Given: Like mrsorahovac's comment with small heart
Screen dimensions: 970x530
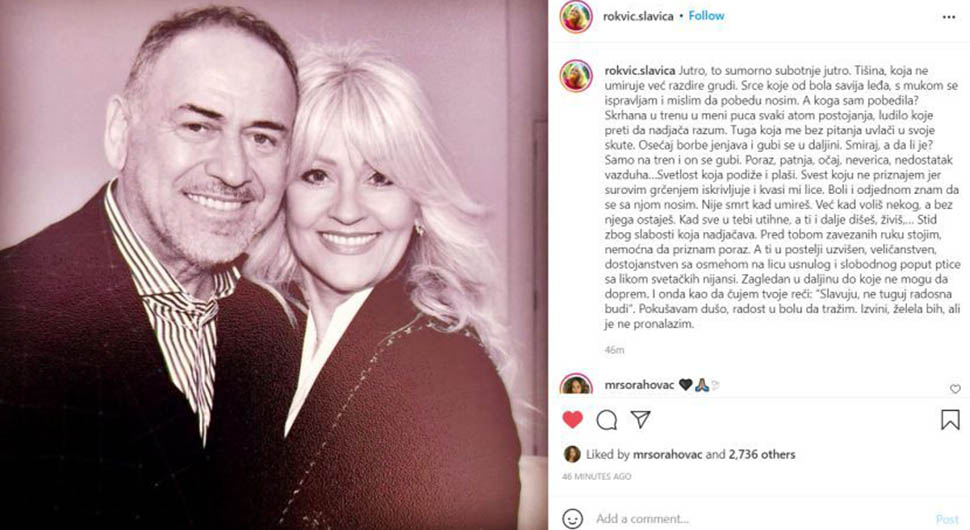Looking at the screenshot, I should pyautogui.click(x=955, y=388).
